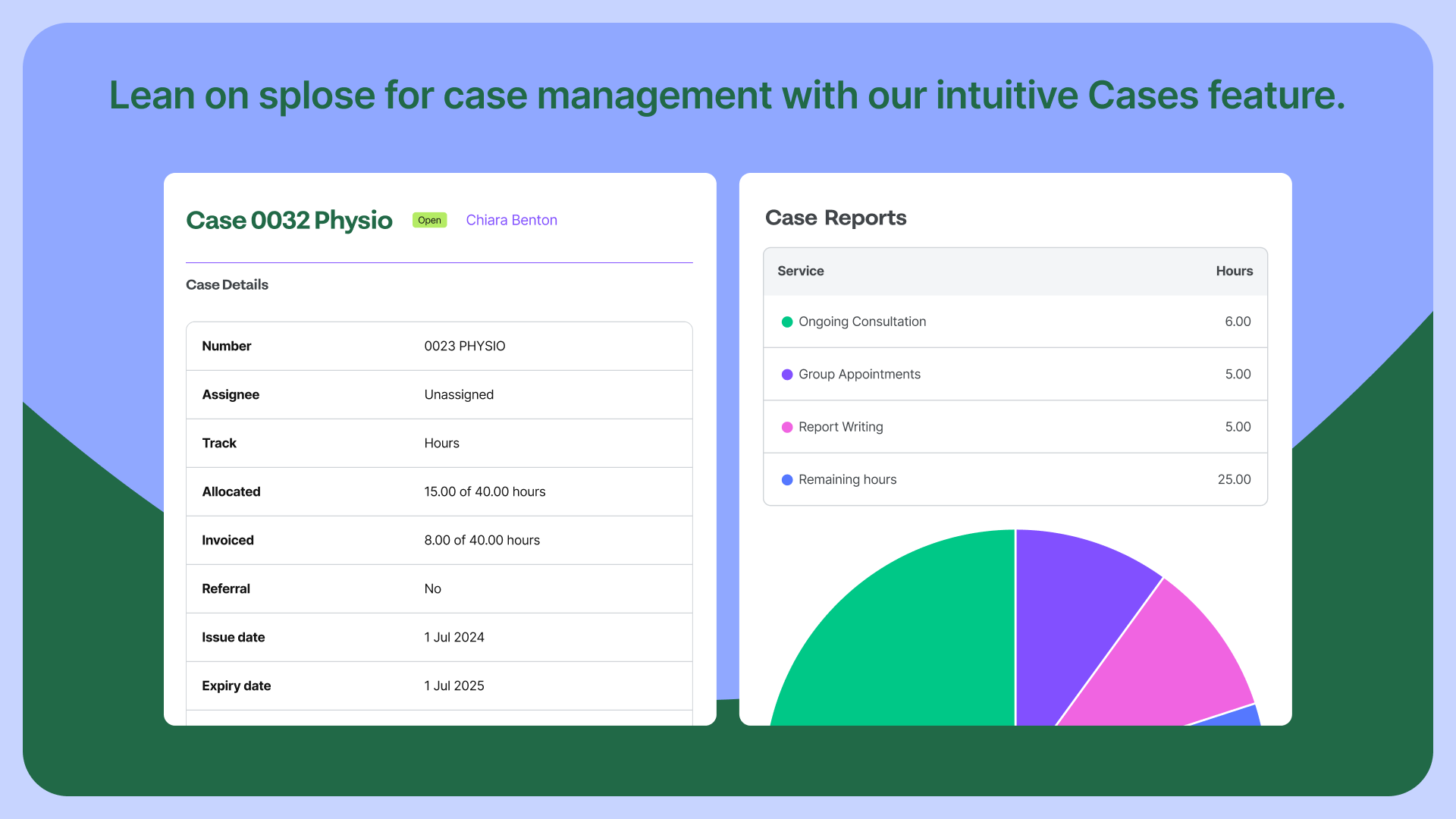
Task: Click the Track value set to Hours
Action: pyautogui.click(x=441, y=443)
